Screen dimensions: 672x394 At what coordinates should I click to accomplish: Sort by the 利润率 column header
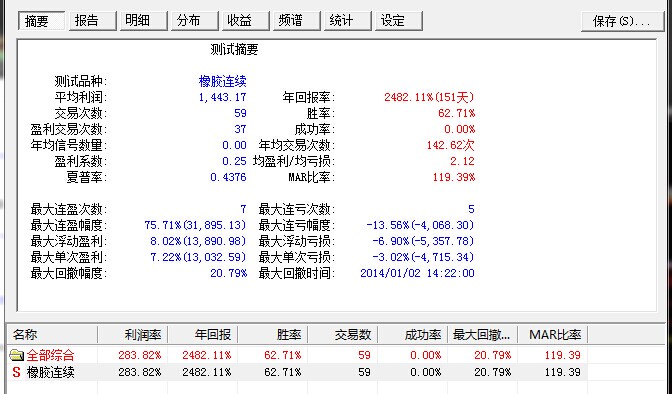[x=132, y=334]
